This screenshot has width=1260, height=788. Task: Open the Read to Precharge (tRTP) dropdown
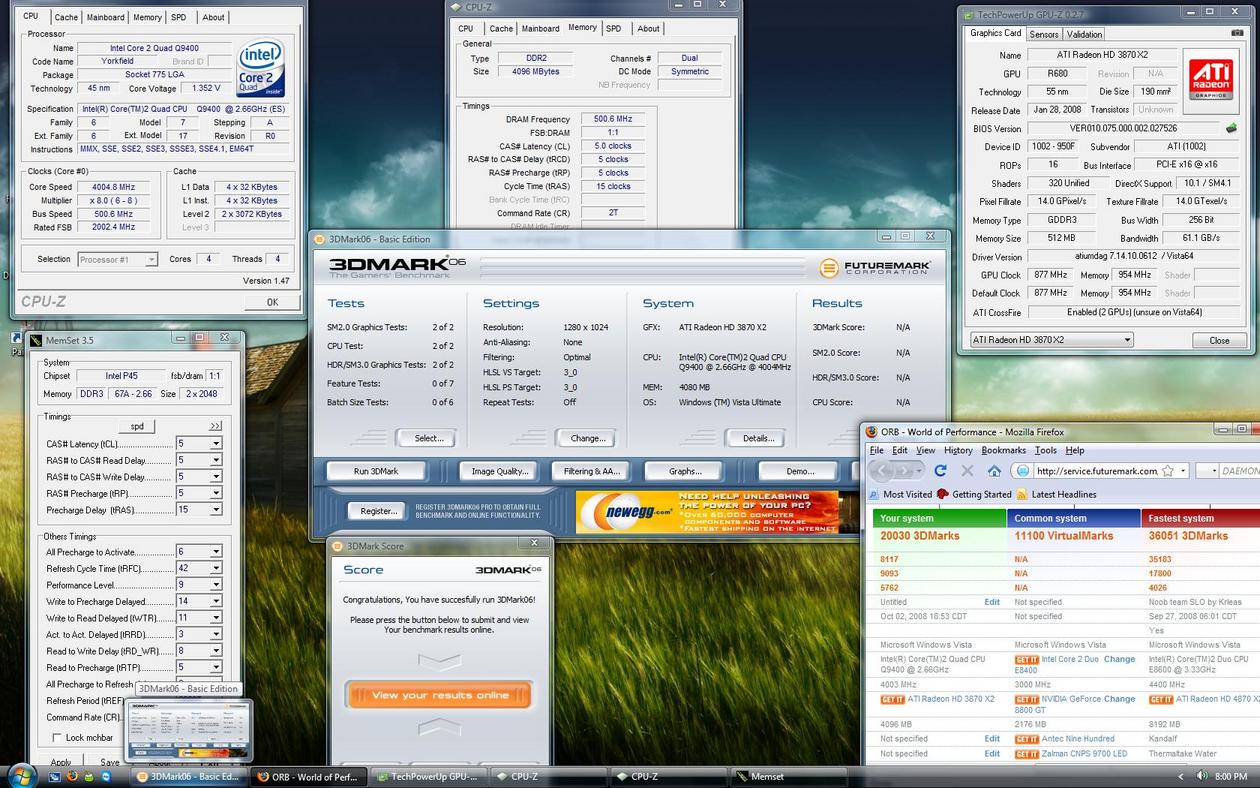pyautogui.click(x=215, y=667)
